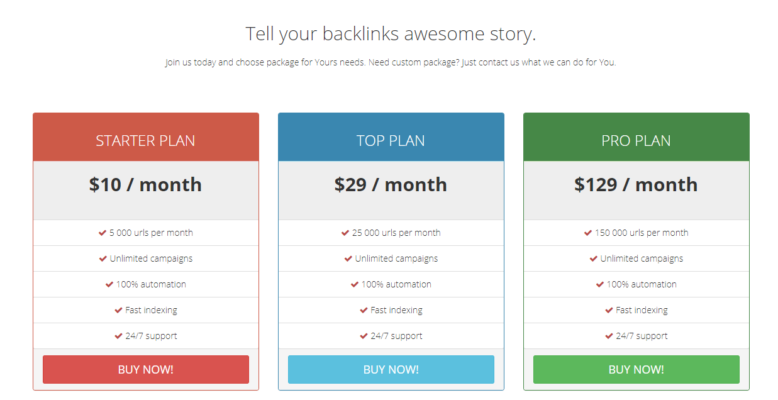Click the $10 / month price
This screenshot has height=400, width=778.
(x=145, y=185)
